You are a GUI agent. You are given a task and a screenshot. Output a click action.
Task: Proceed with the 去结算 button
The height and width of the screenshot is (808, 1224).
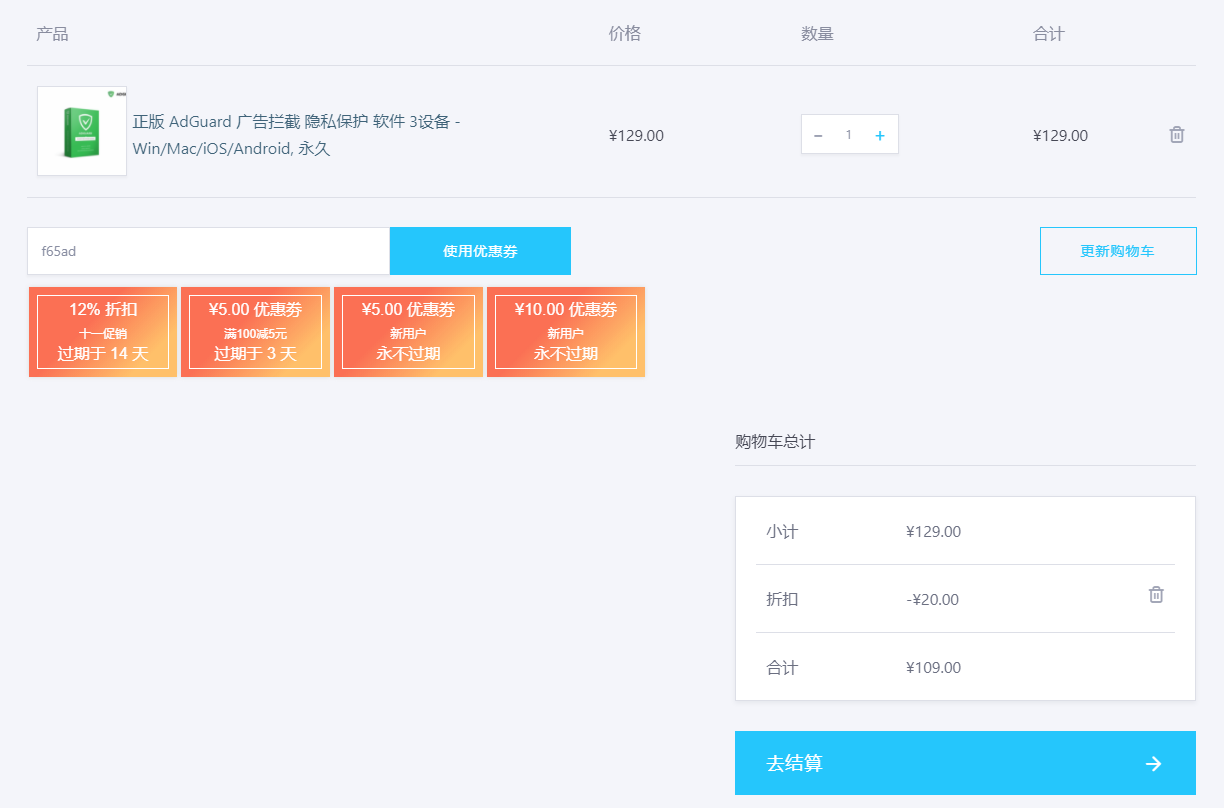click(x=930, y=763)
